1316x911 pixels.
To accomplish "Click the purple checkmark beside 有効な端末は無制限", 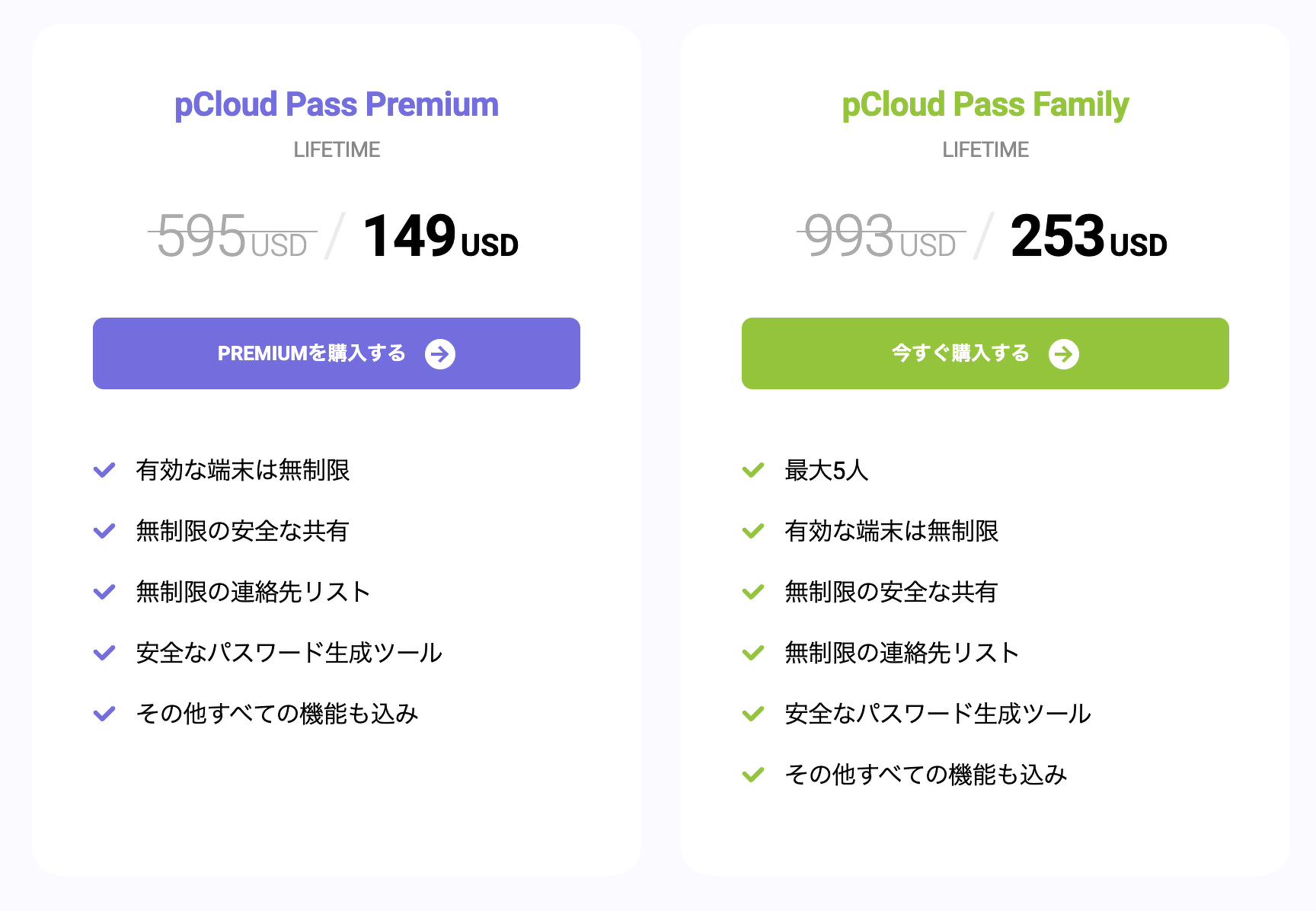I will [x=104, y=470].
